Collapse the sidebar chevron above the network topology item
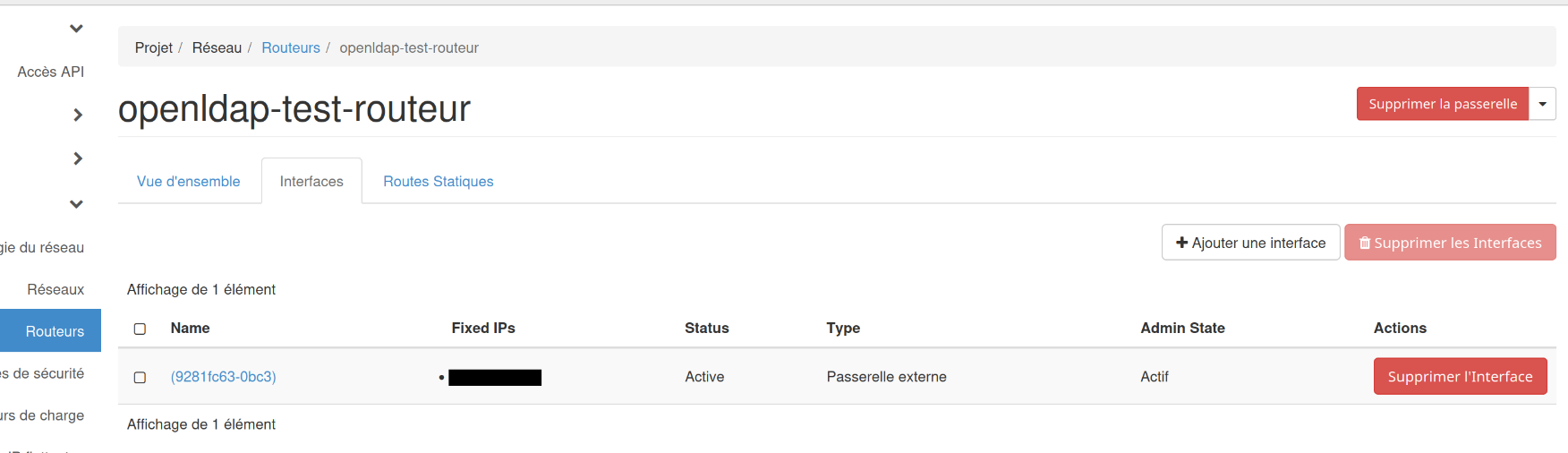The height and width of the screenshot is (453, 1568). click(x=76, y=204)
